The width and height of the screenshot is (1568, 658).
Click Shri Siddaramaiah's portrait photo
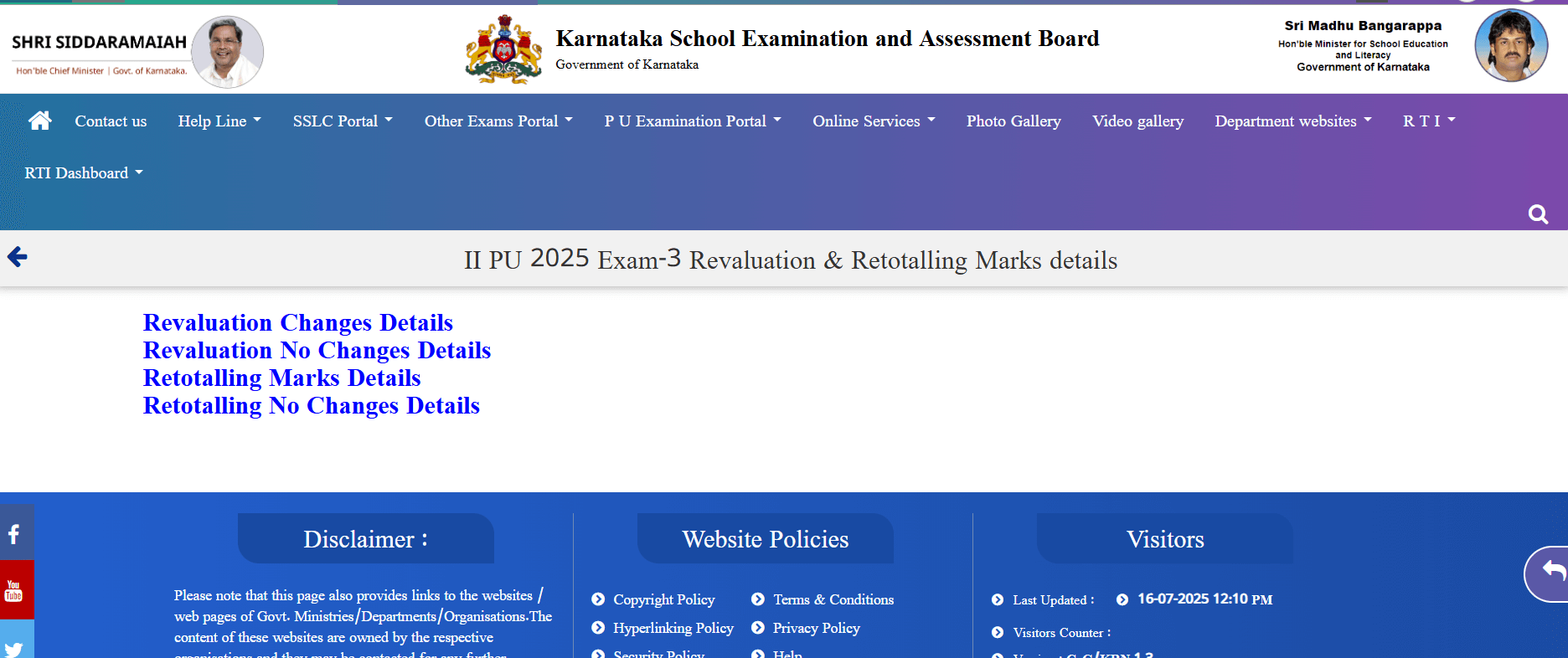click(x=227, y=52)
